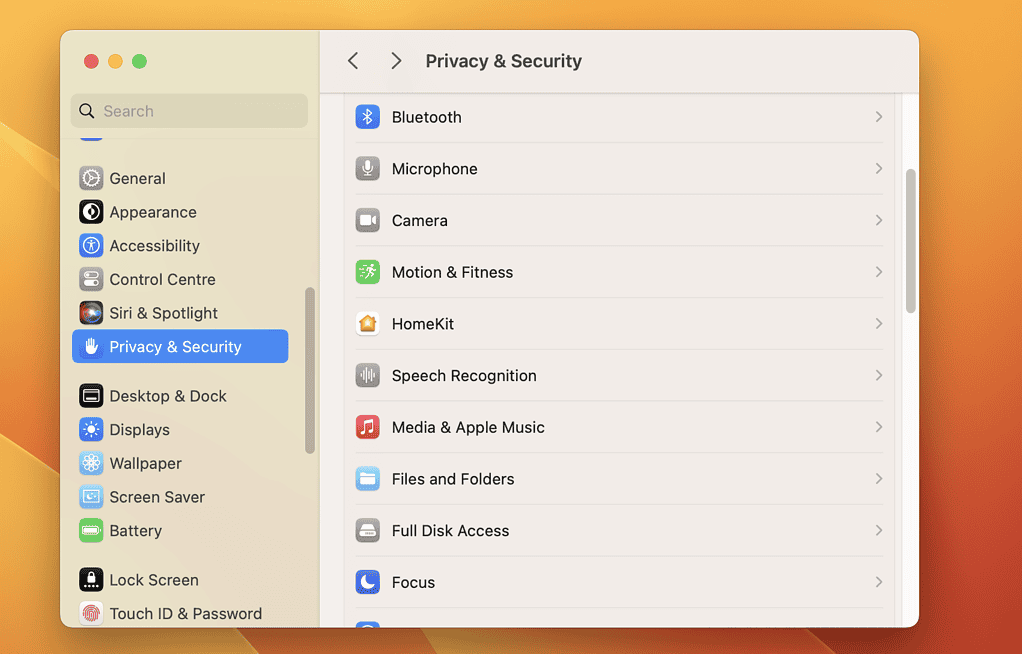Select the HomeKit house icon
1022x654 pixels.
367,323
